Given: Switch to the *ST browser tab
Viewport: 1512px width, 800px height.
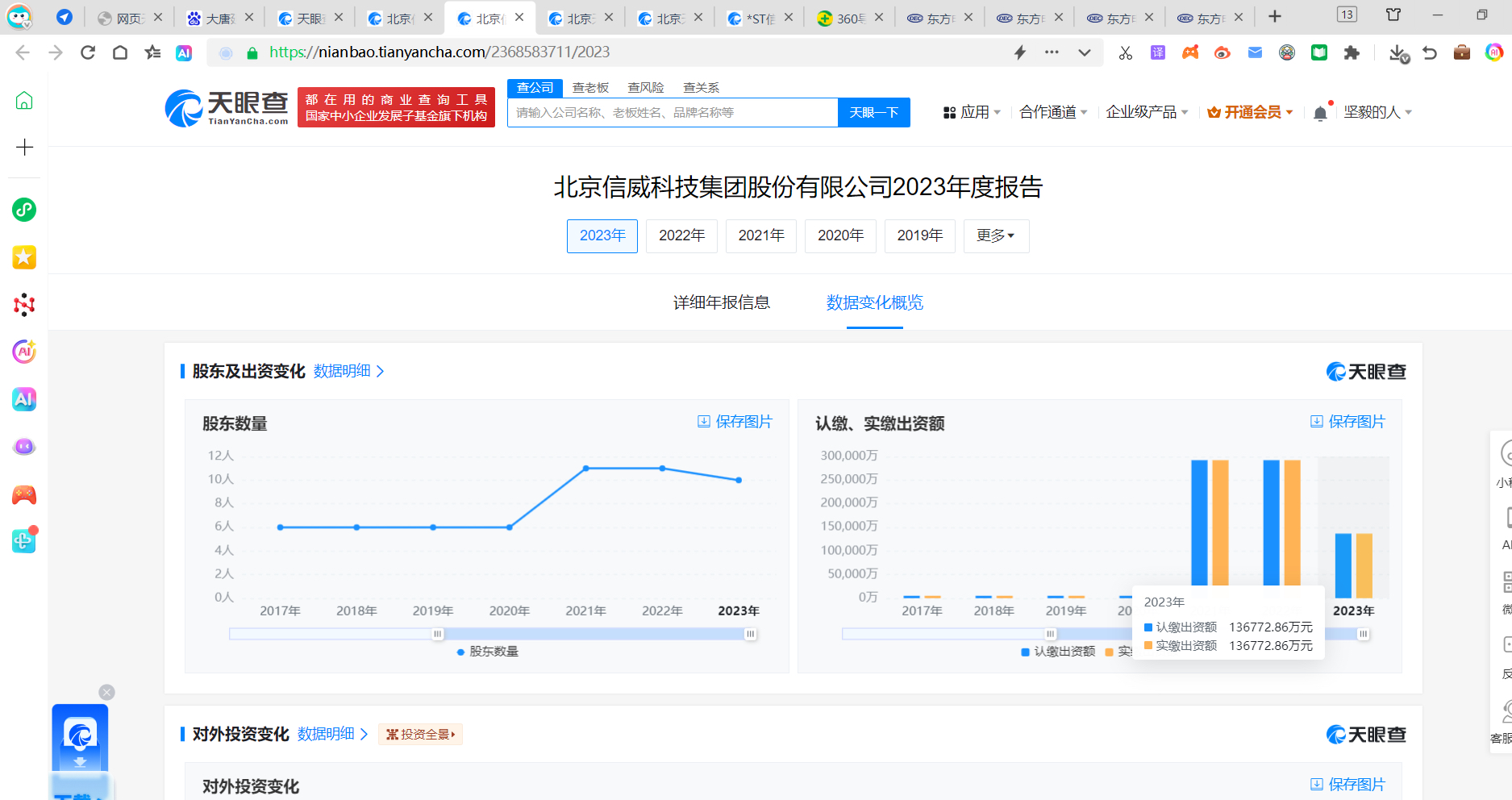Looking at the screenshot, I should [759, 18].
